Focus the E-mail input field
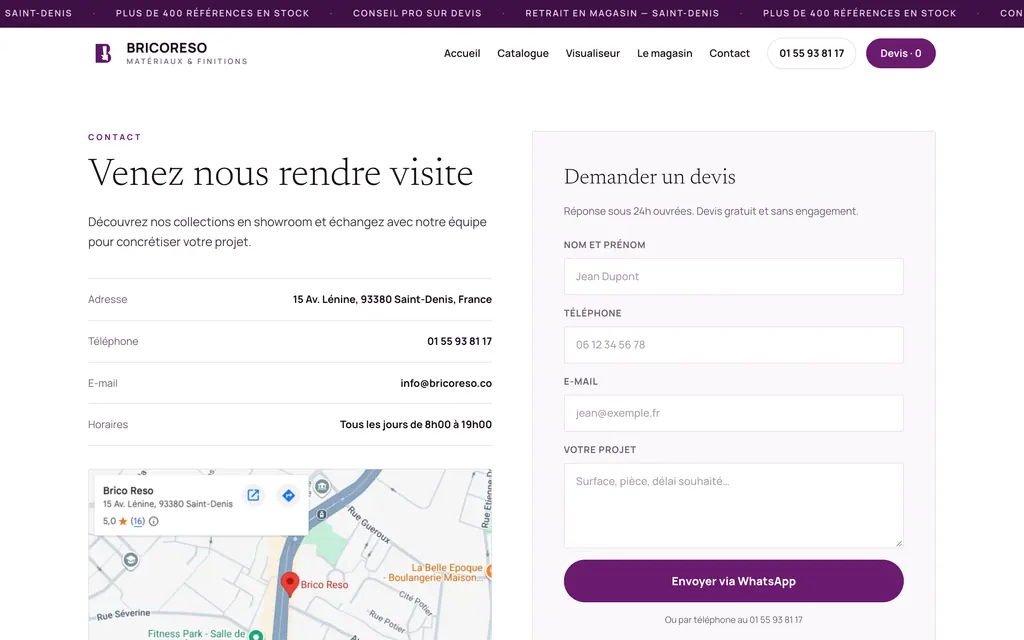Screen dimensions: 1024x640 [733, 413]
